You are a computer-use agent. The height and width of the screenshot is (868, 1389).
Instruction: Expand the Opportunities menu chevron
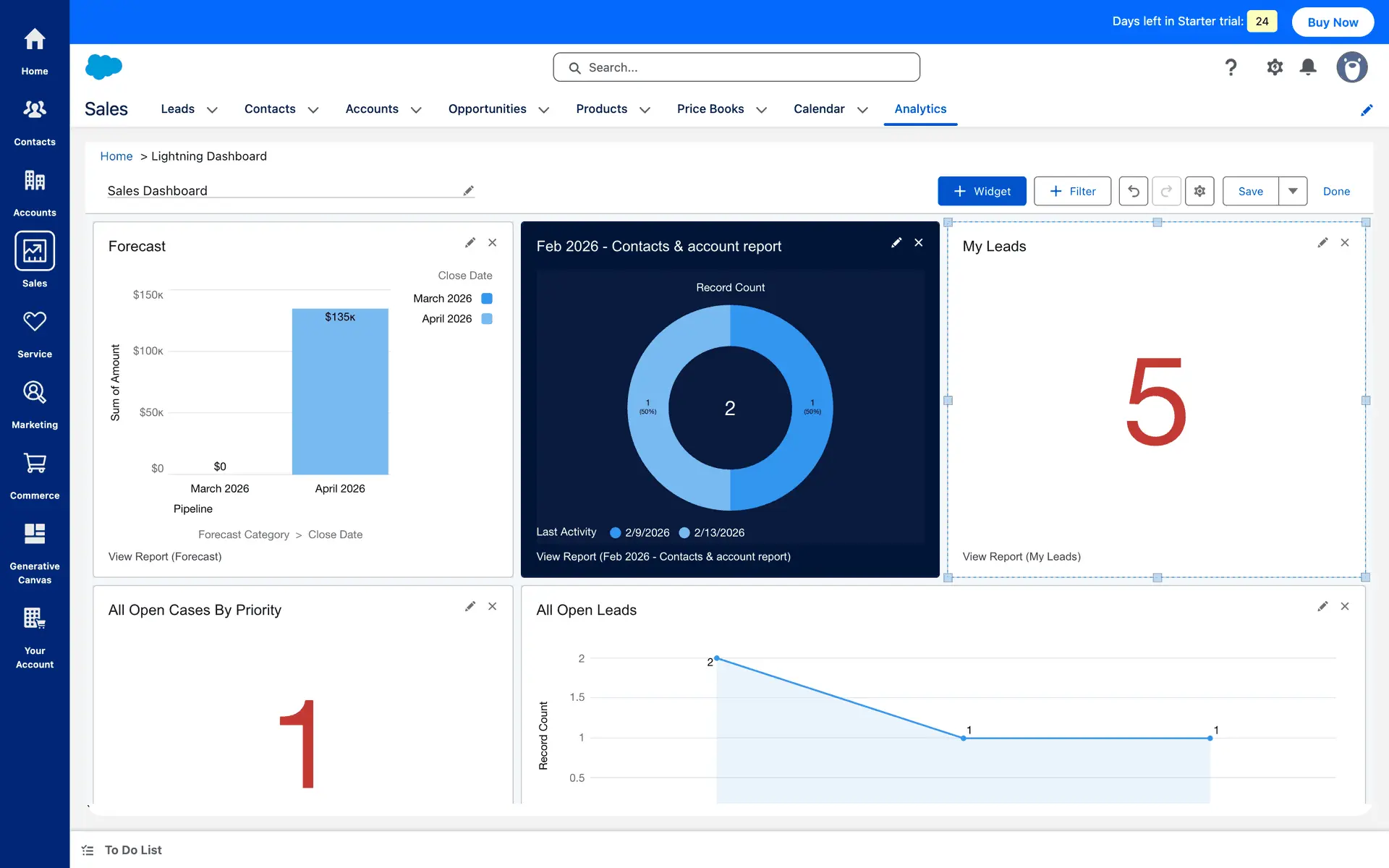tap(544, 110)
